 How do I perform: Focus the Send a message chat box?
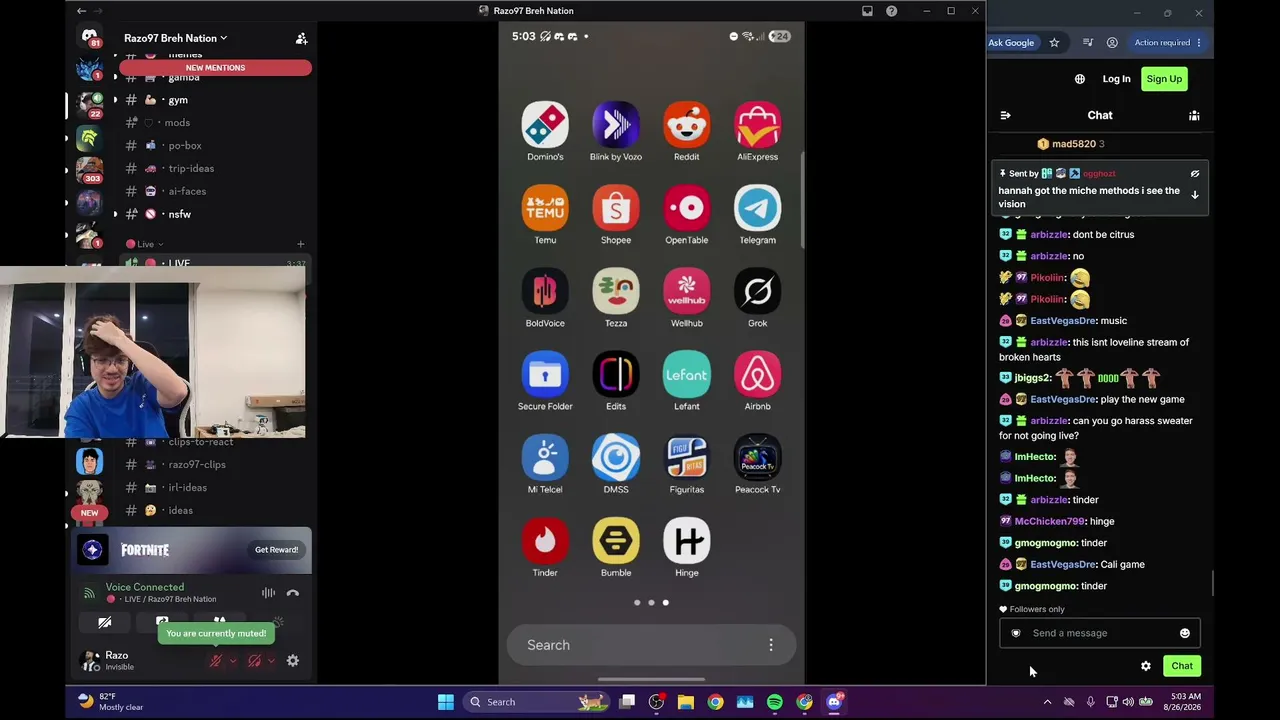1099,633
